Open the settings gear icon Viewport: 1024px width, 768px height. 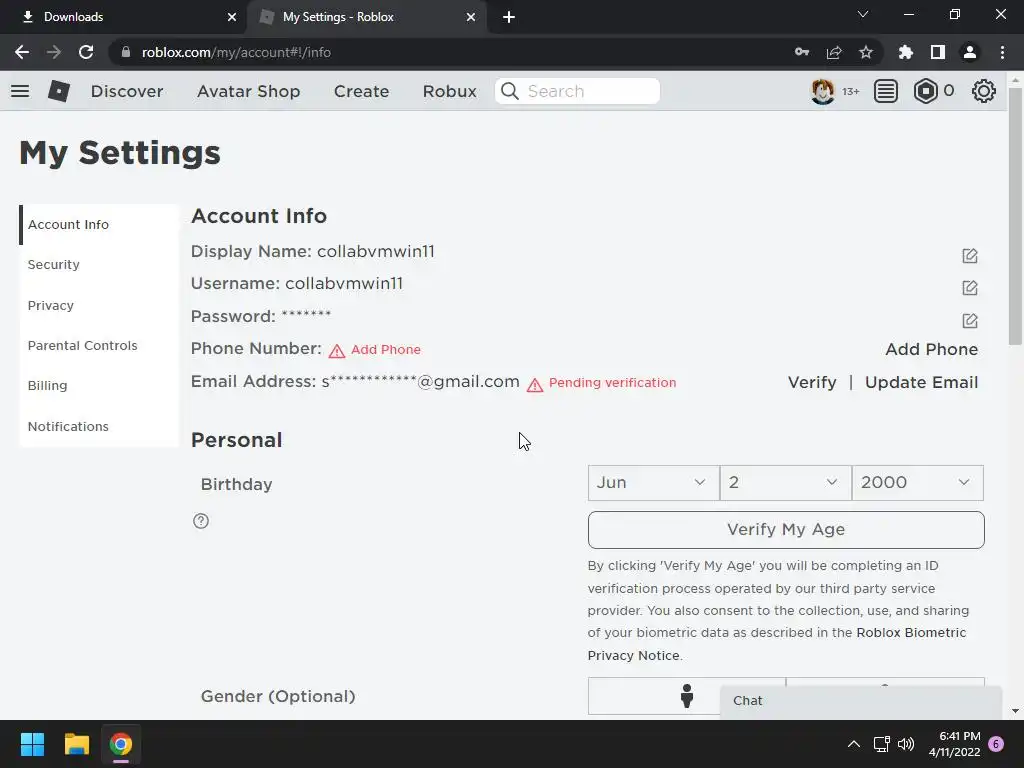(984, 91)
